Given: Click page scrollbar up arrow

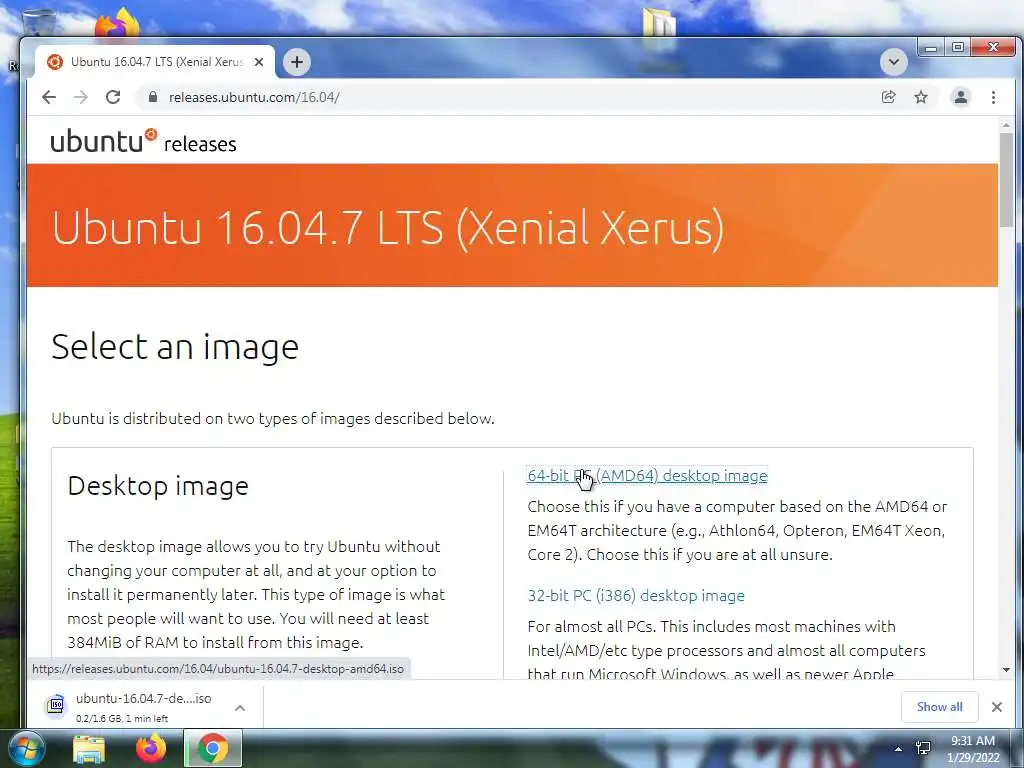Looking at the screenshot, I should (x=1006, y=125).
